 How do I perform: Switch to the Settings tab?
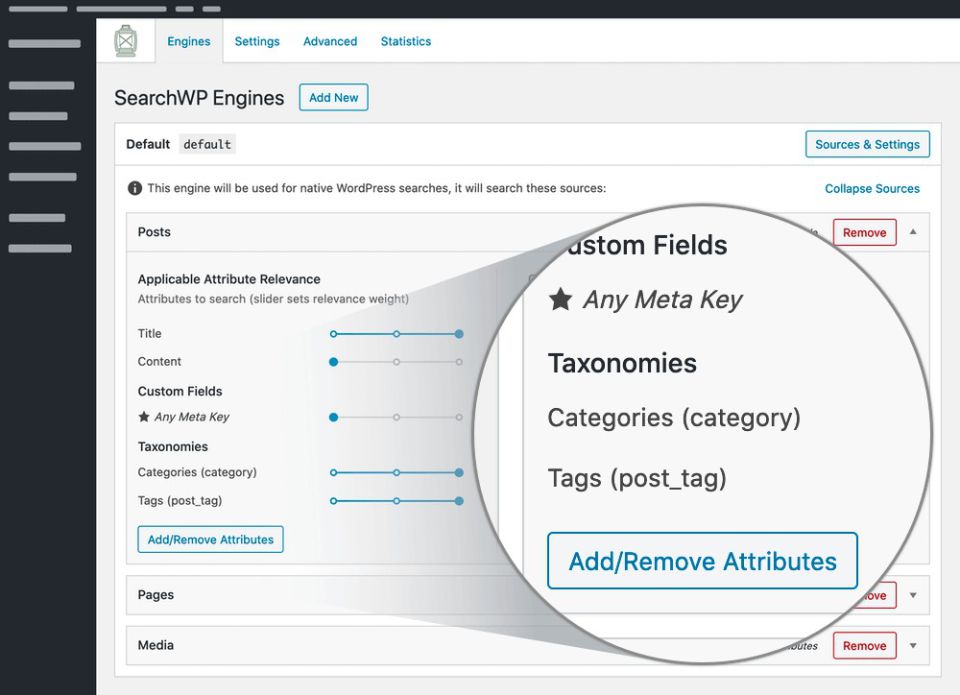point(257,41)
